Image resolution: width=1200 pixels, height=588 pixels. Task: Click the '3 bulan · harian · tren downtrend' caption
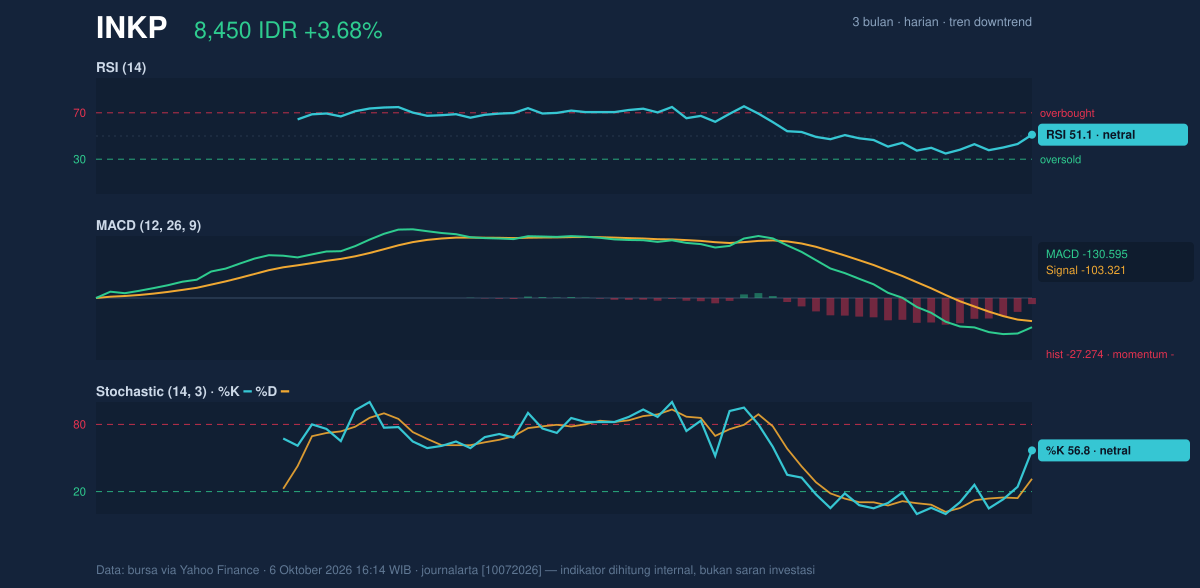pos(942,22)
